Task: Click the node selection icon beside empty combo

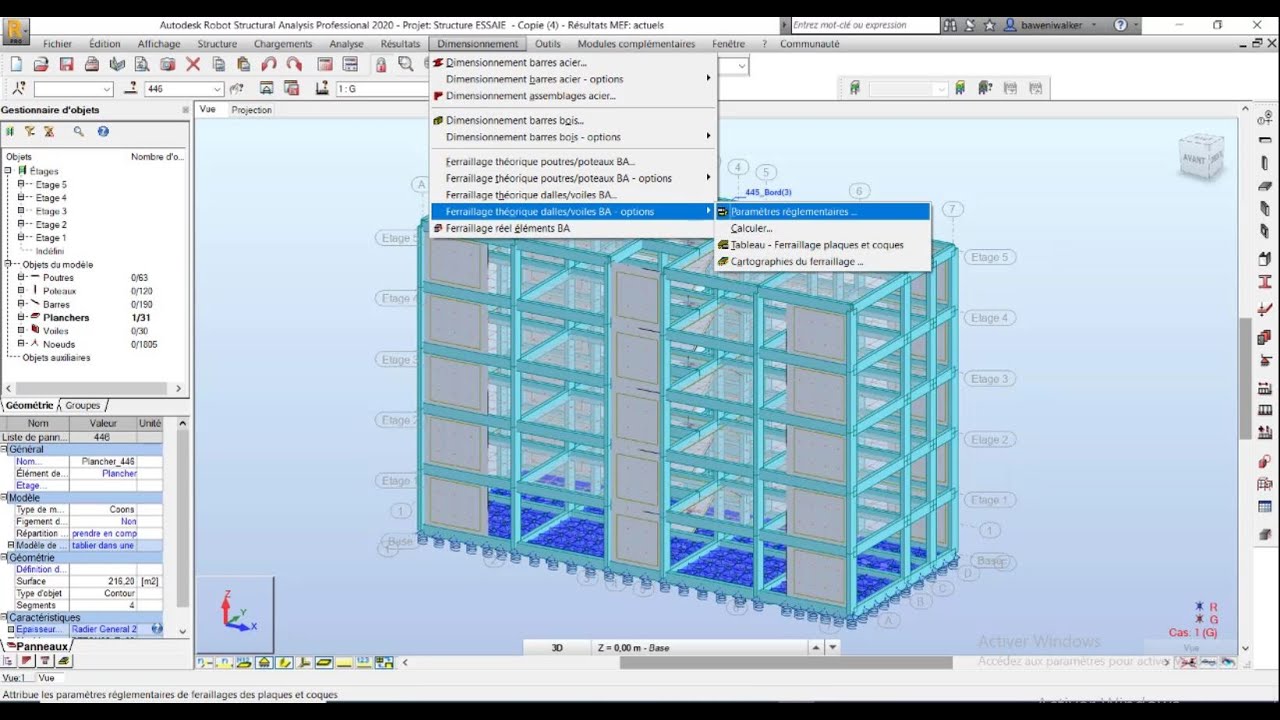Action: pos(19,89)
